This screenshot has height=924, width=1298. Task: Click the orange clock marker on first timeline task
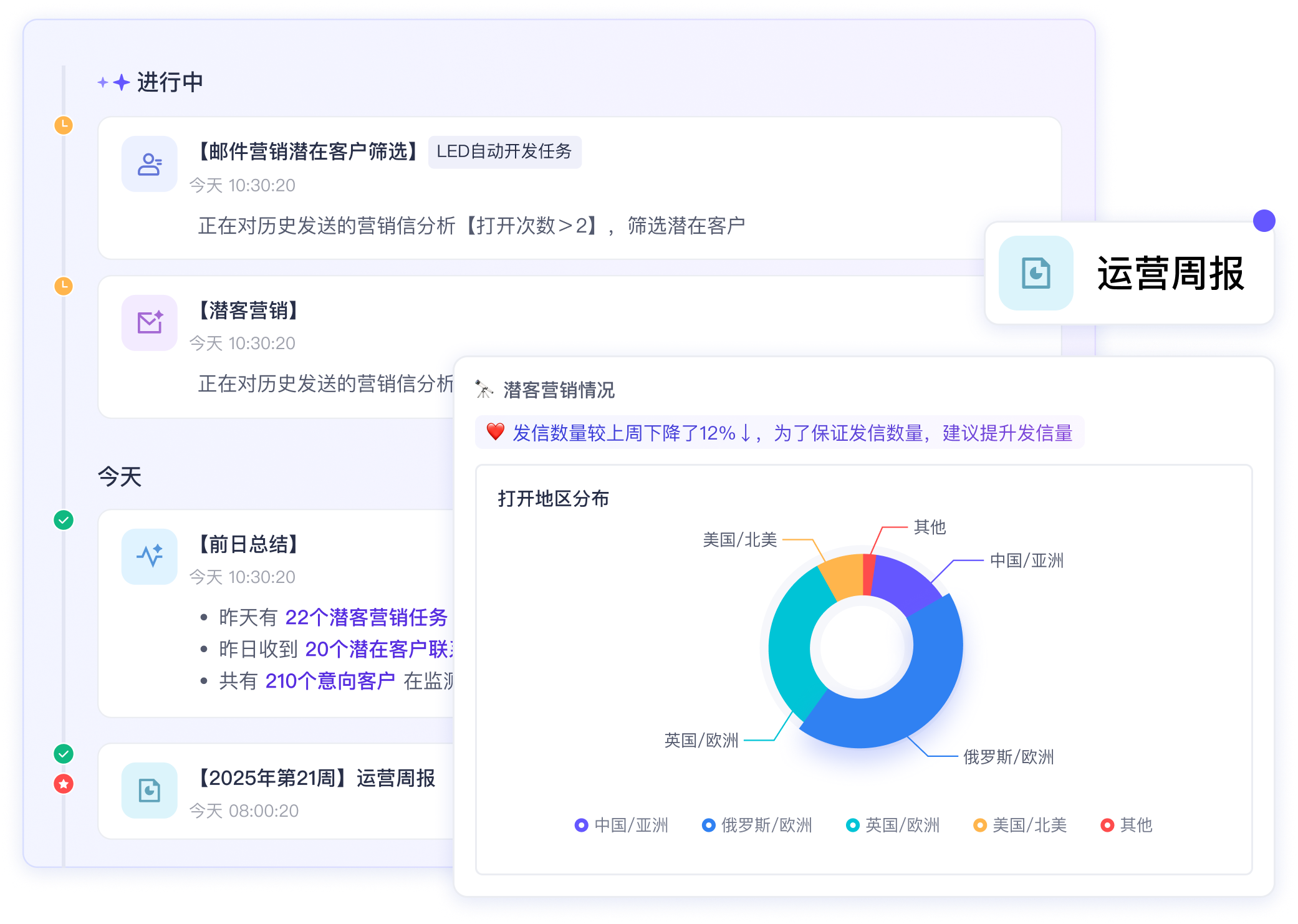click(x=64, y=125)
